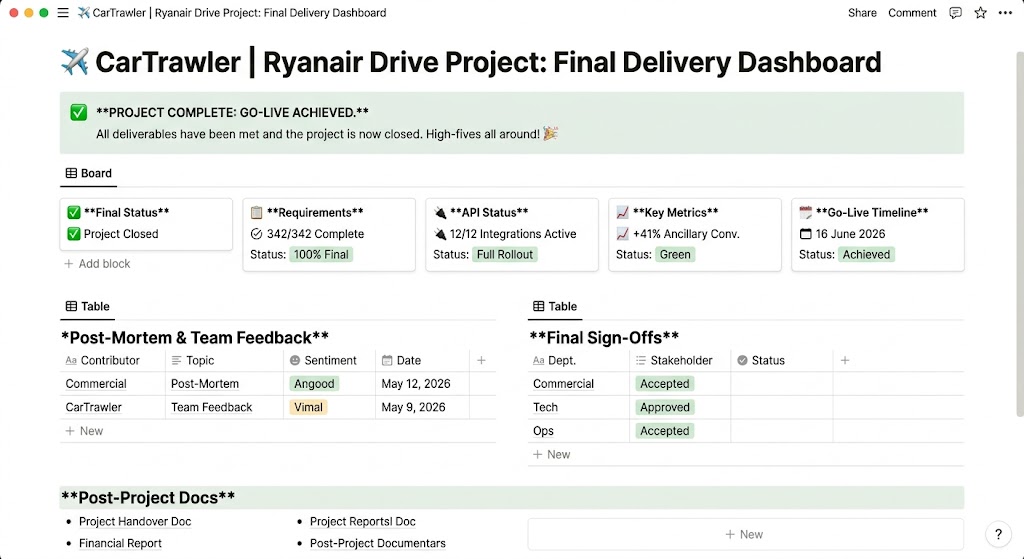
Task: Open the Post-Project Documentars link
Action: click(x=377, y=543)
